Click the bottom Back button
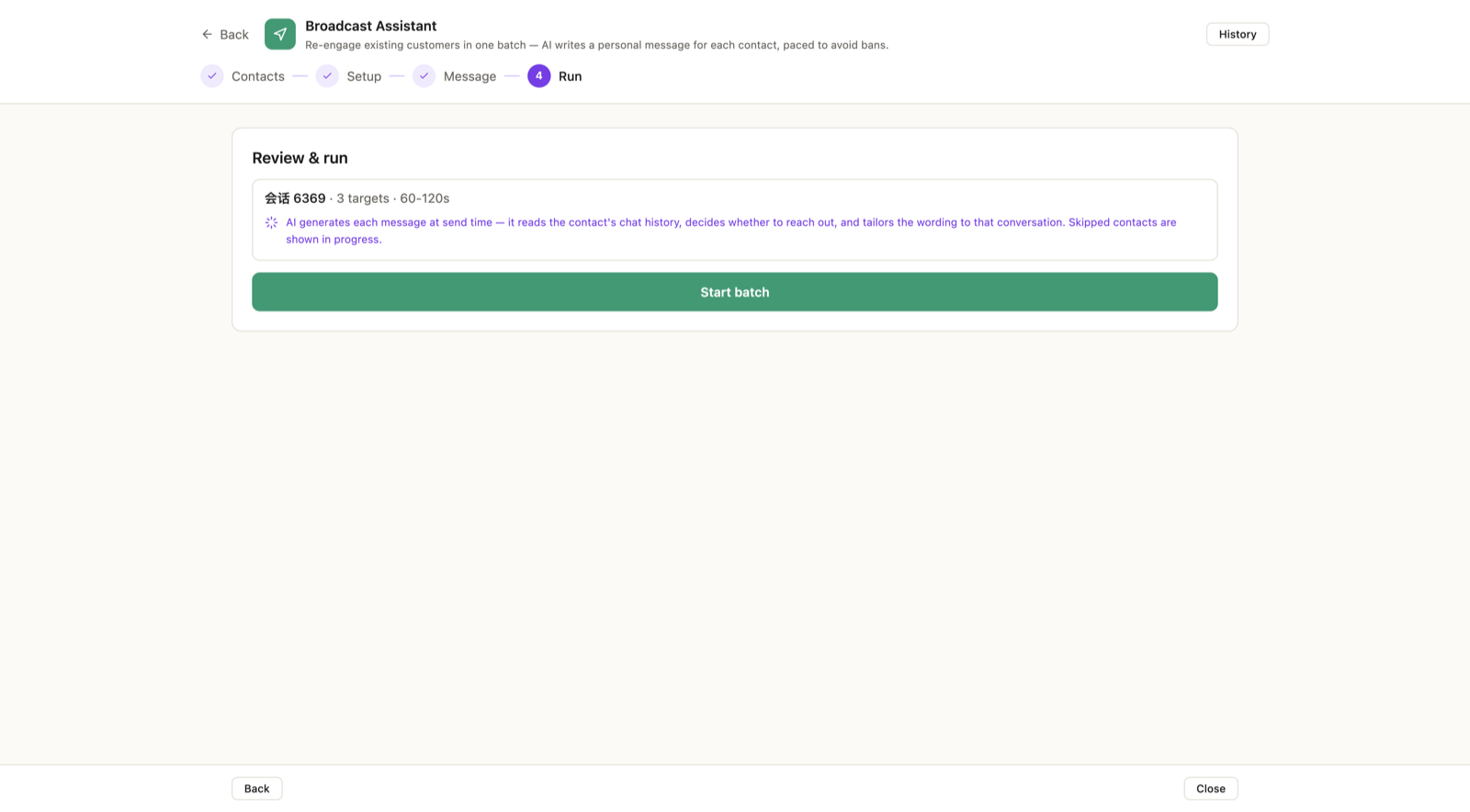Image resolution: width=1470 pixels, height=812 pixels. [x=256, y=788]
